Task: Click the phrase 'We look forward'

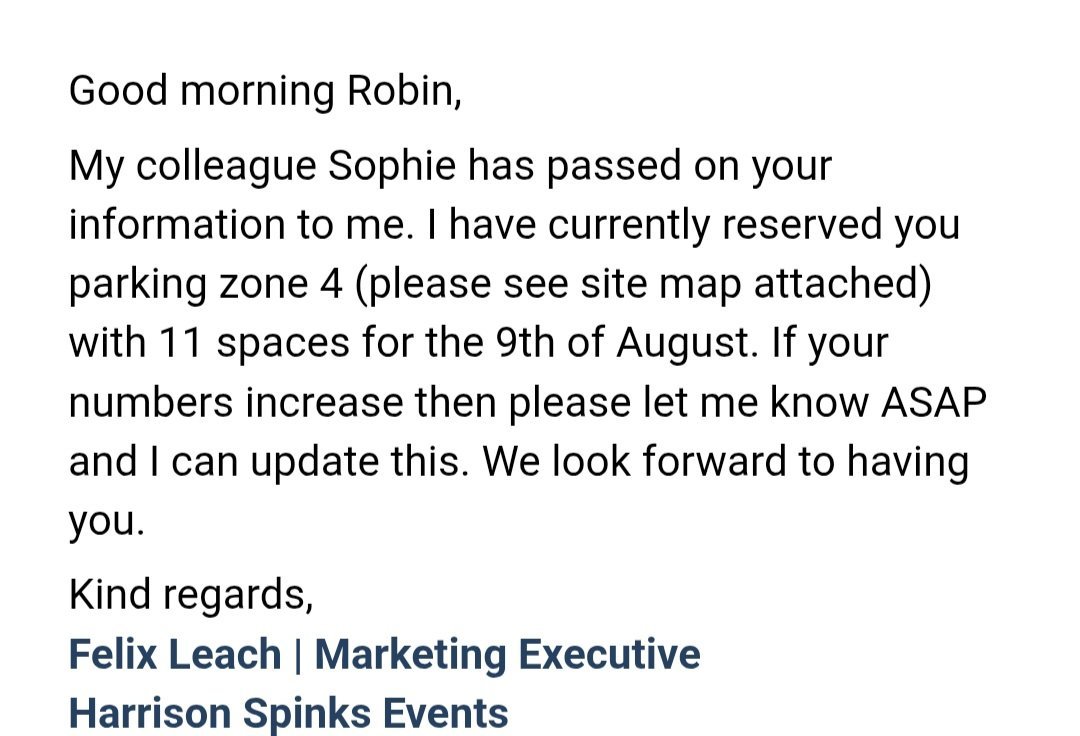Action: [633, 461]
